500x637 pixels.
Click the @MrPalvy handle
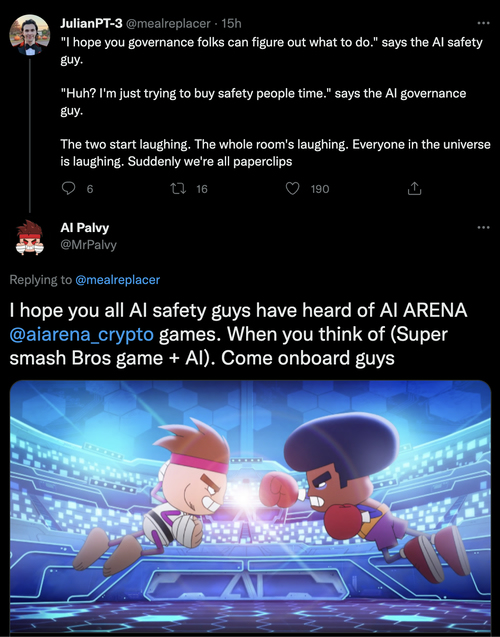88,245
